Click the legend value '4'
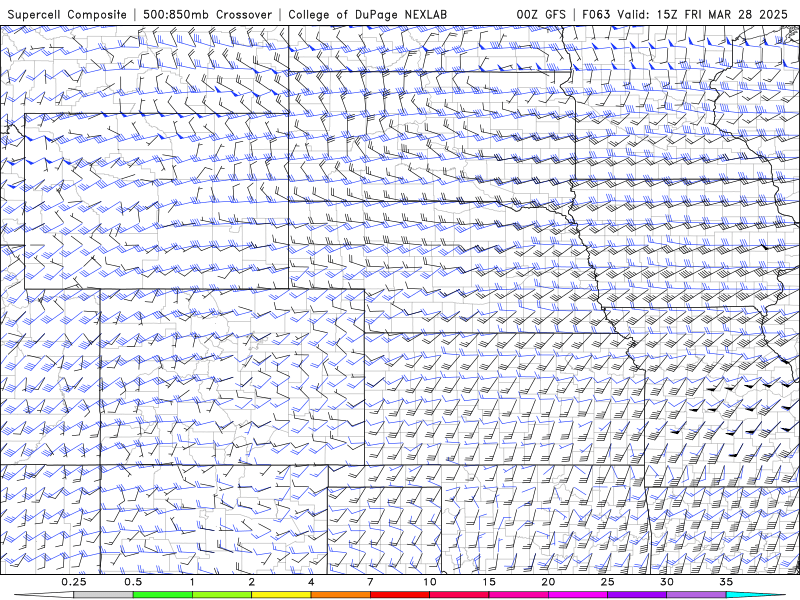Screen dimensions: 800x600 pyautogui.click(x=311, y=582)
